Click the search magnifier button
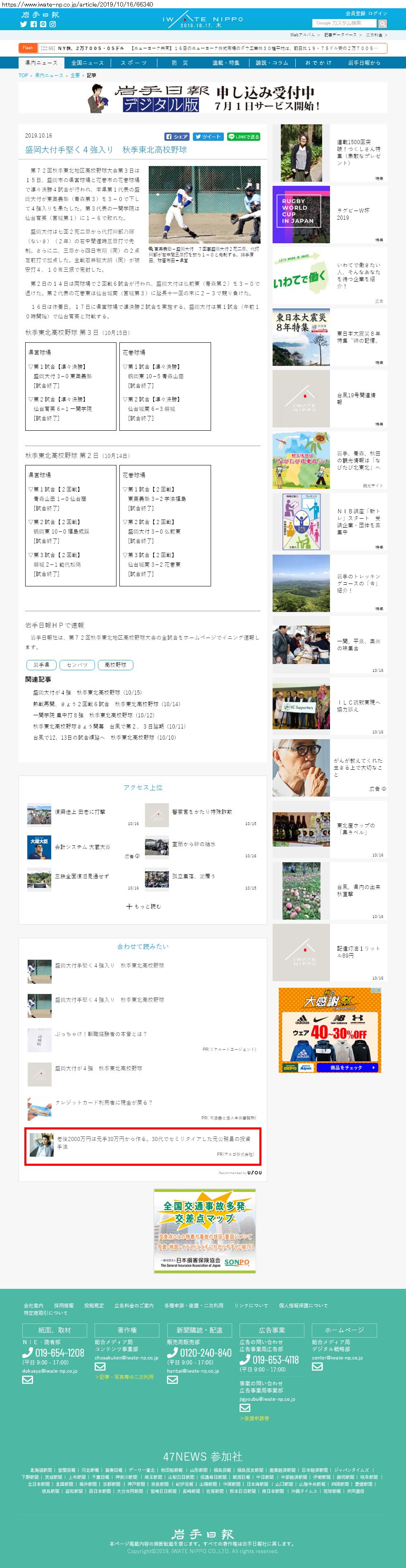The image size is (406, 1568). point(382,24)
